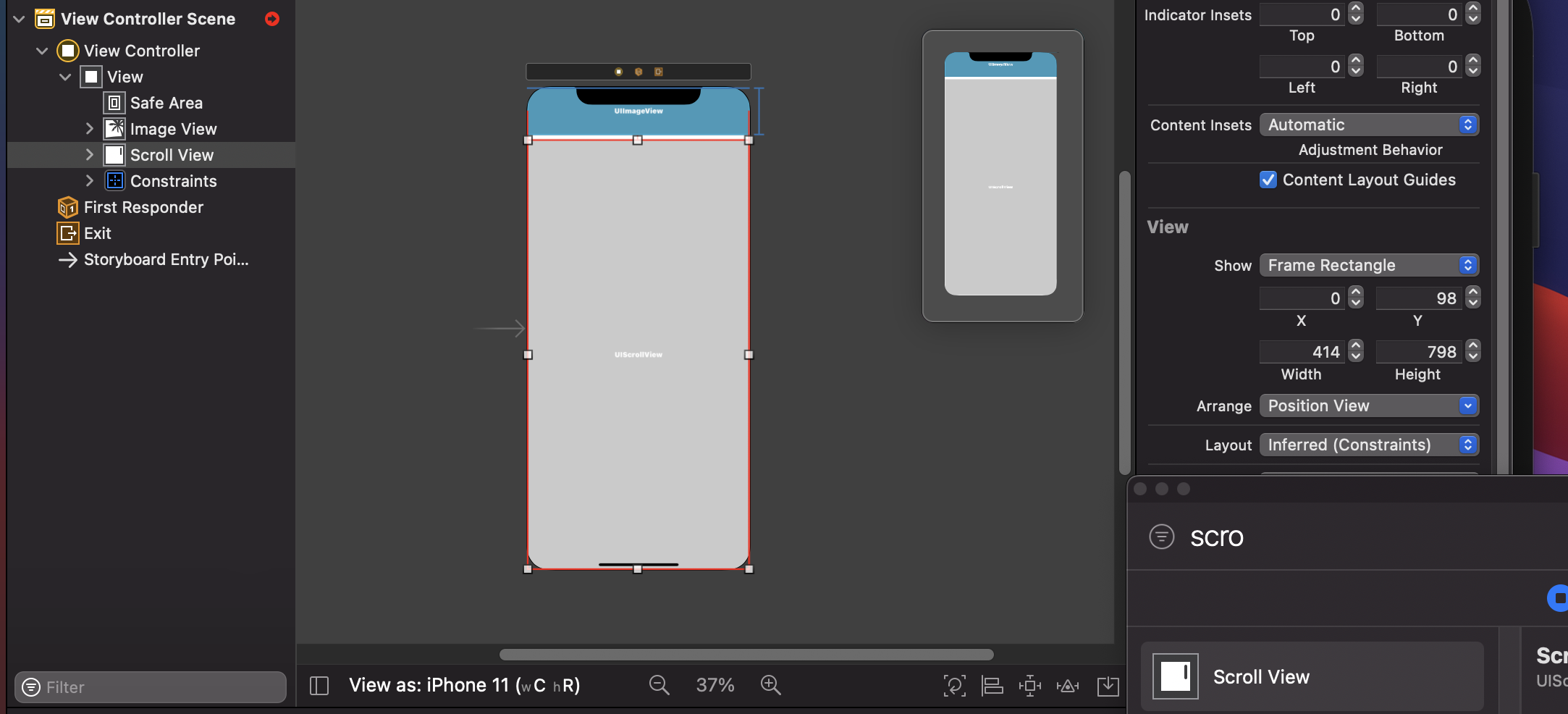The height and width of the screenshot is (714, 1568).
Task: Adjust the X position stepper
Action: [x=1357, y=298]
